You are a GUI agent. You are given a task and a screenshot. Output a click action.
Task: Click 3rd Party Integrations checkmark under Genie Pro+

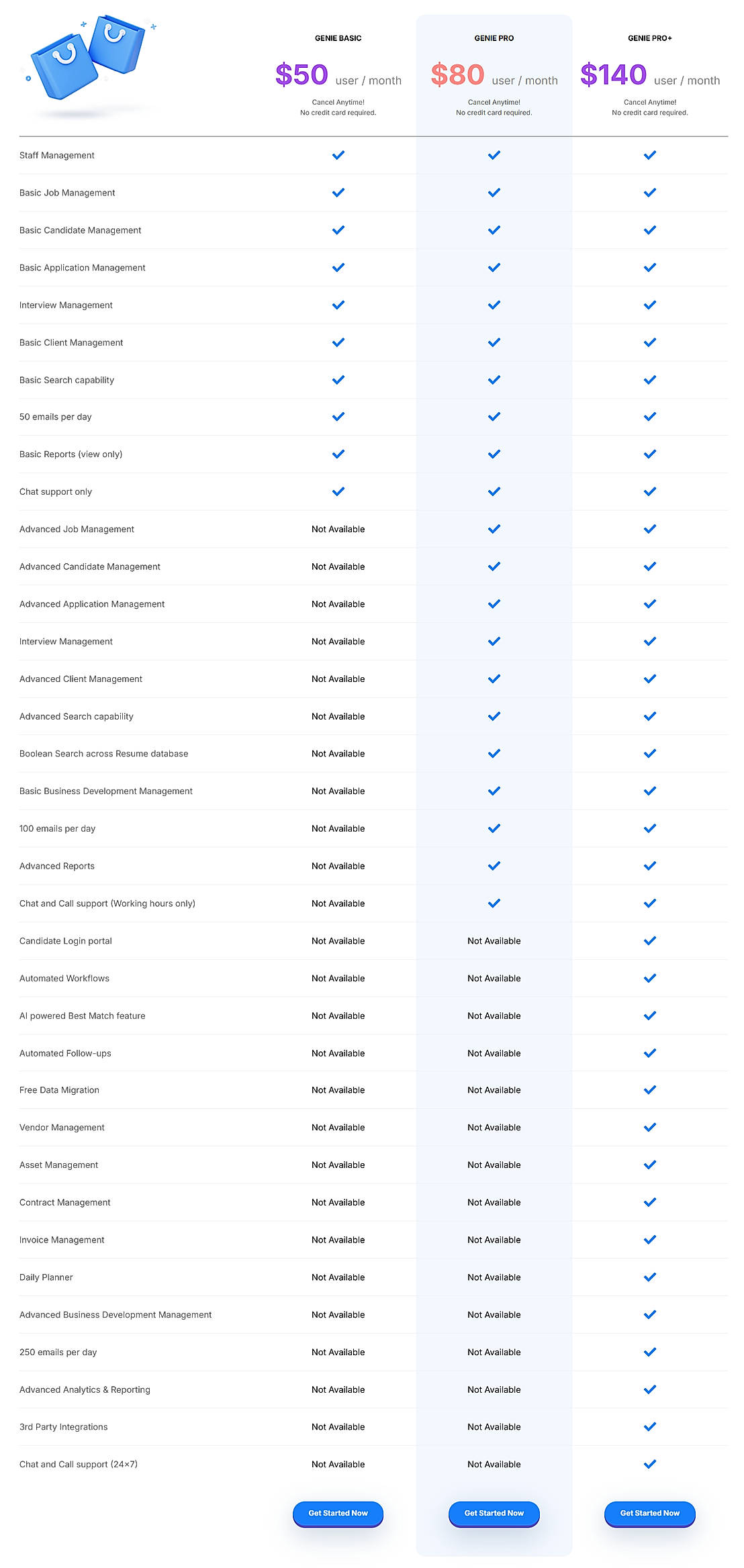(649, 1426)
